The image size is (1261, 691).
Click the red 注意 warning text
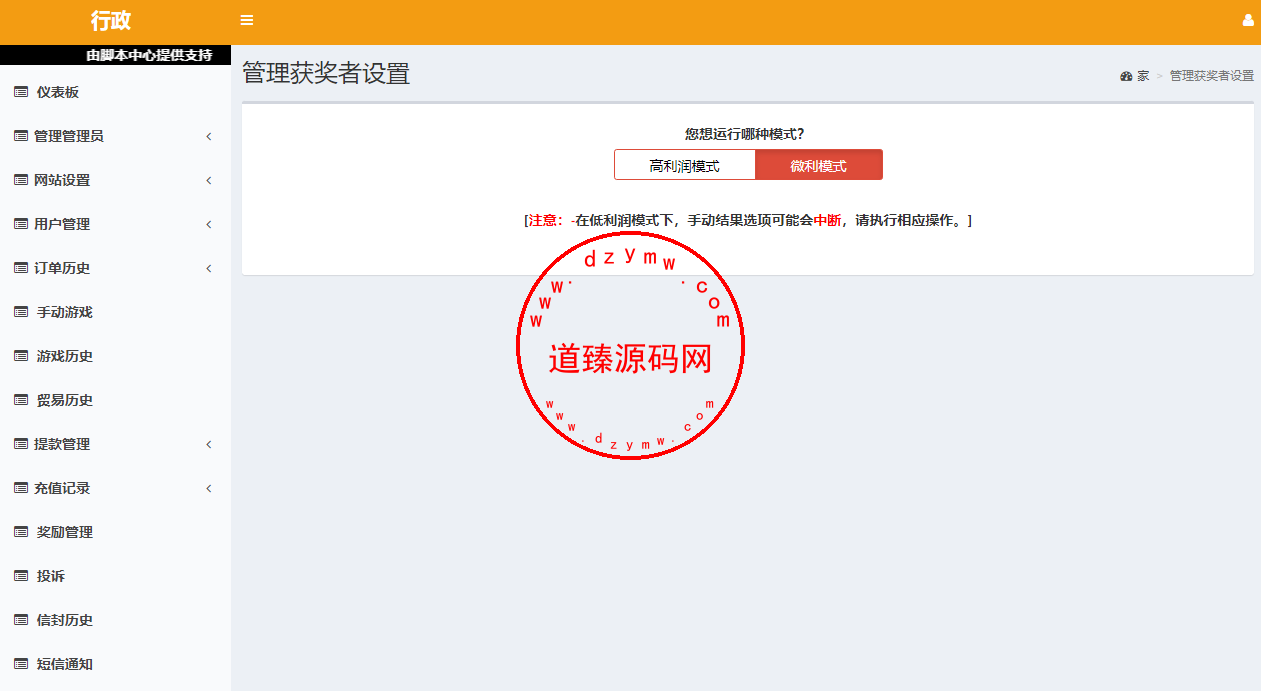pyautogui.click(x=546, y=220)
